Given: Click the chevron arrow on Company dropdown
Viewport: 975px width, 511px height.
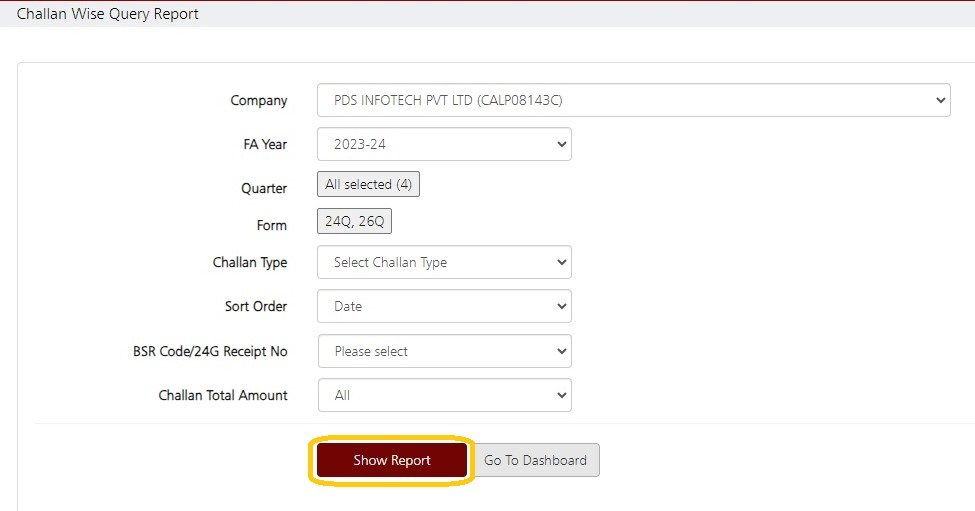Looking at the screenshot, I should tap(939, 100).
